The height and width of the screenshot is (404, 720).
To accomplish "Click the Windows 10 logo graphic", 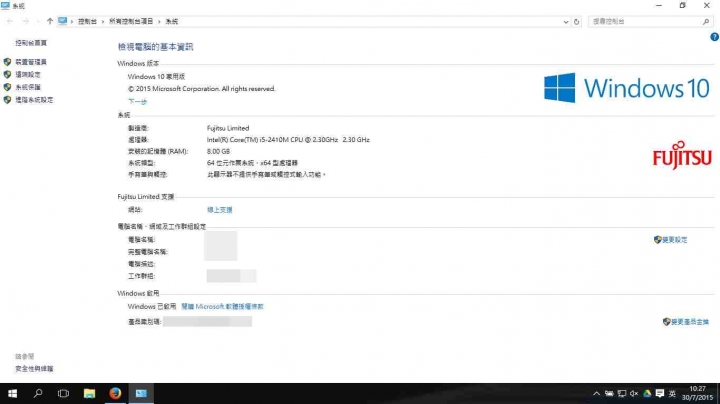I will 627,88.
